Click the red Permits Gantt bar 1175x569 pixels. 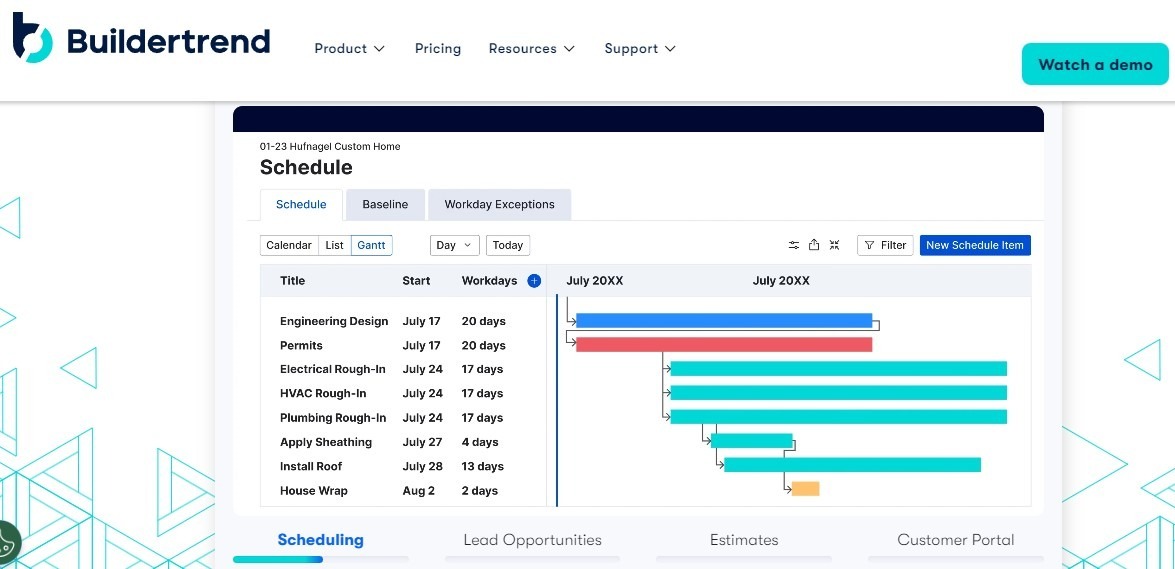point(724,344)
